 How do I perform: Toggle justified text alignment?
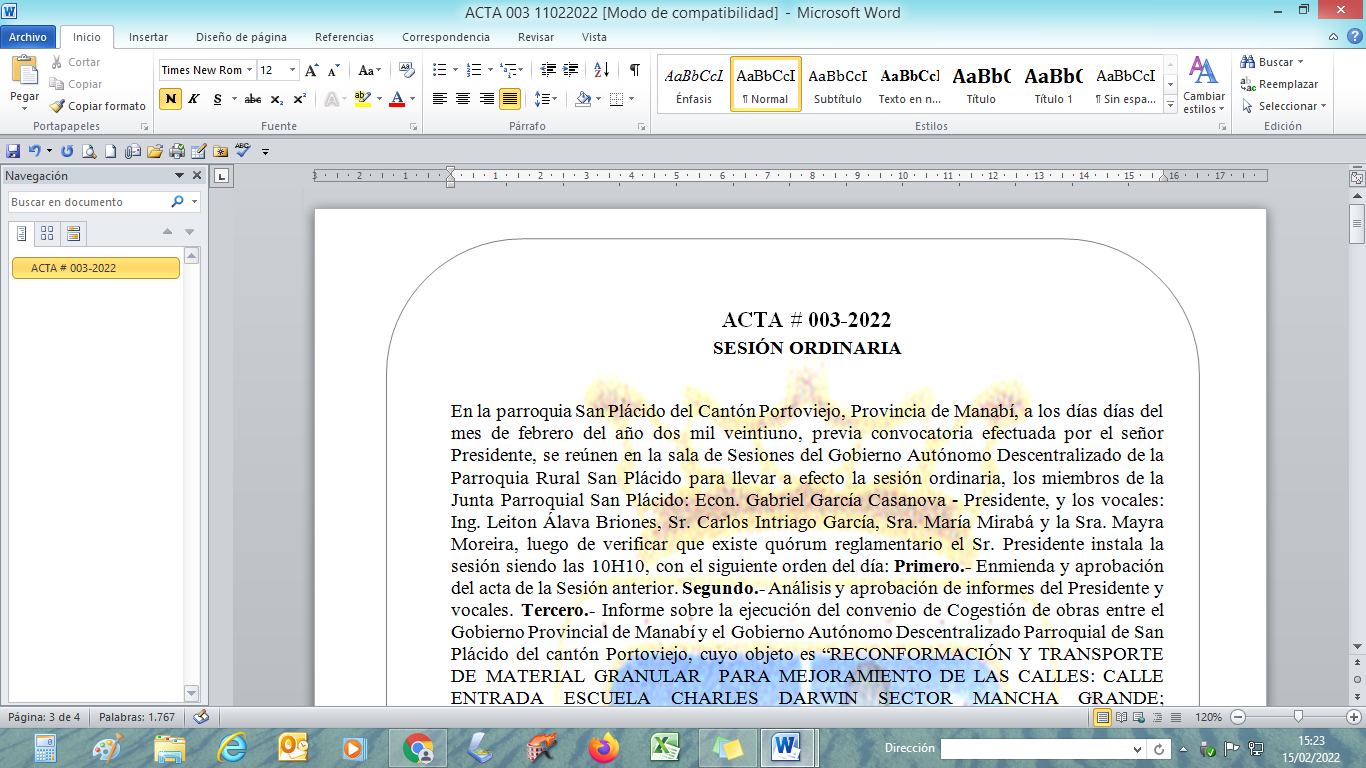(x=510, y=99)
